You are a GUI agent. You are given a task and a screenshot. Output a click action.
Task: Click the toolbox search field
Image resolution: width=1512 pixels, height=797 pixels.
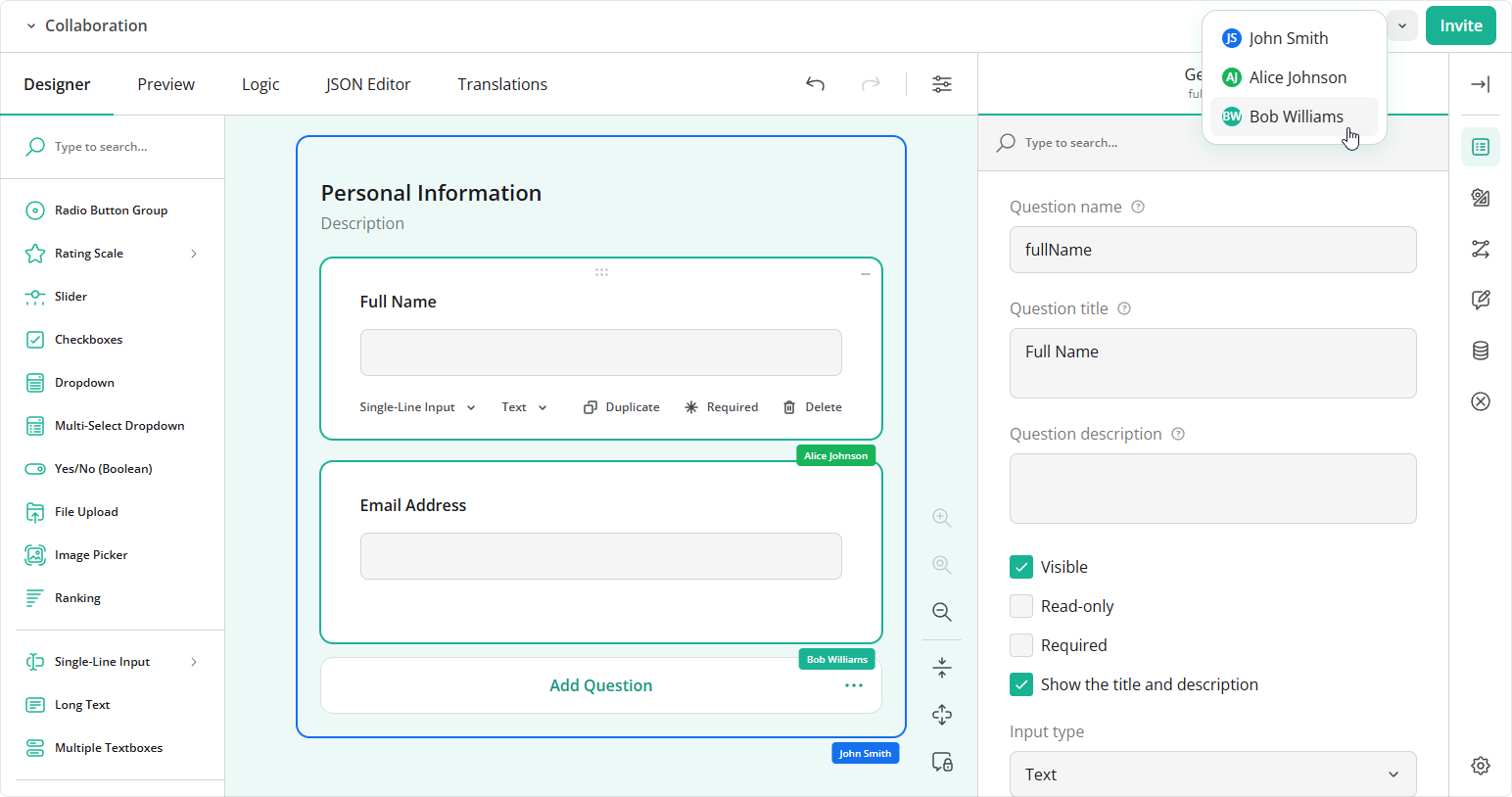coord(113,147)
